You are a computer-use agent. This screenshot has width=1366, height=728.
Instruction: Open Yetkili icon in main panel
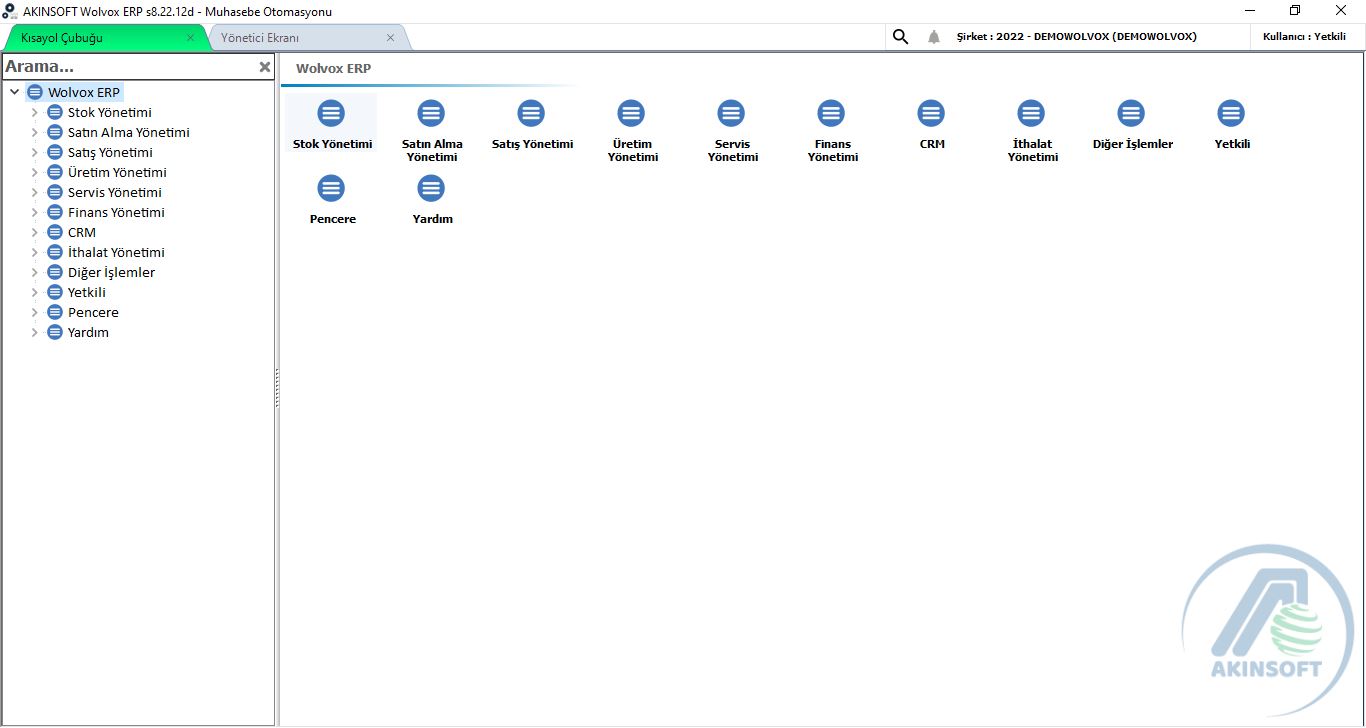[x=1231, y=113]
